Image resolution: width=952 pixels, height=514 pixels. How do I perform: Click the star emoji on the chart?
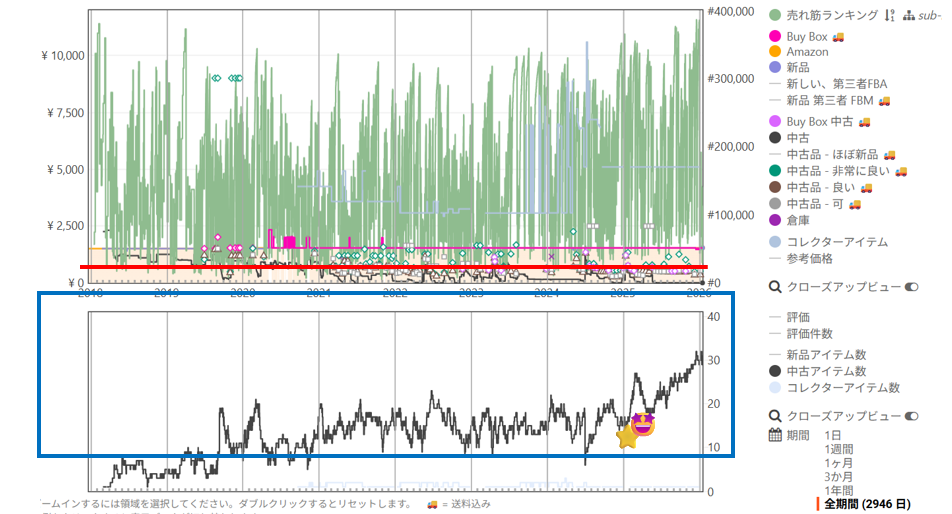[627, 437]
